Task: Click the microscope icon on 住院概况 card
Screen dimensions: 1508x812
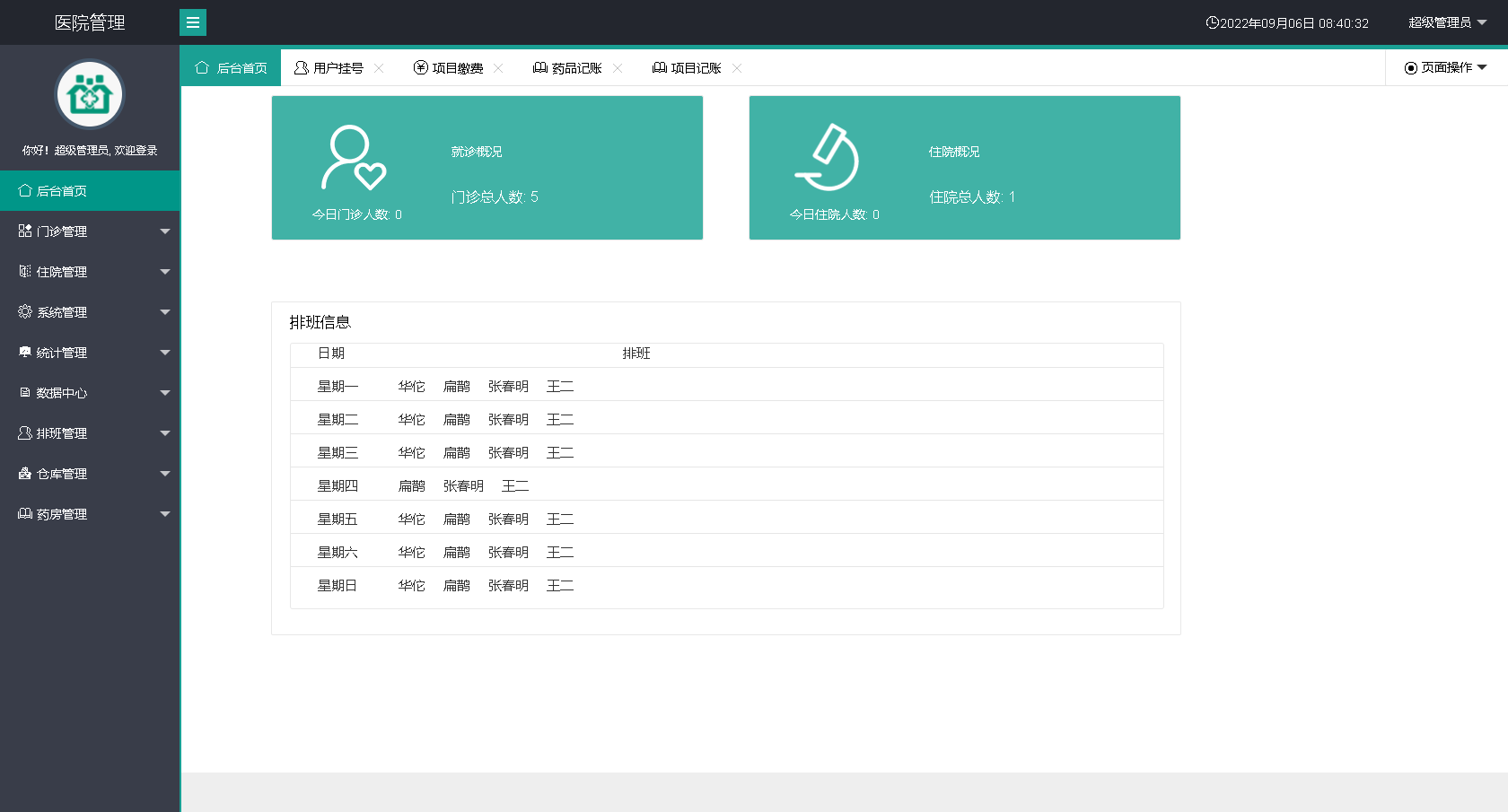Action: tap(828, 157)
